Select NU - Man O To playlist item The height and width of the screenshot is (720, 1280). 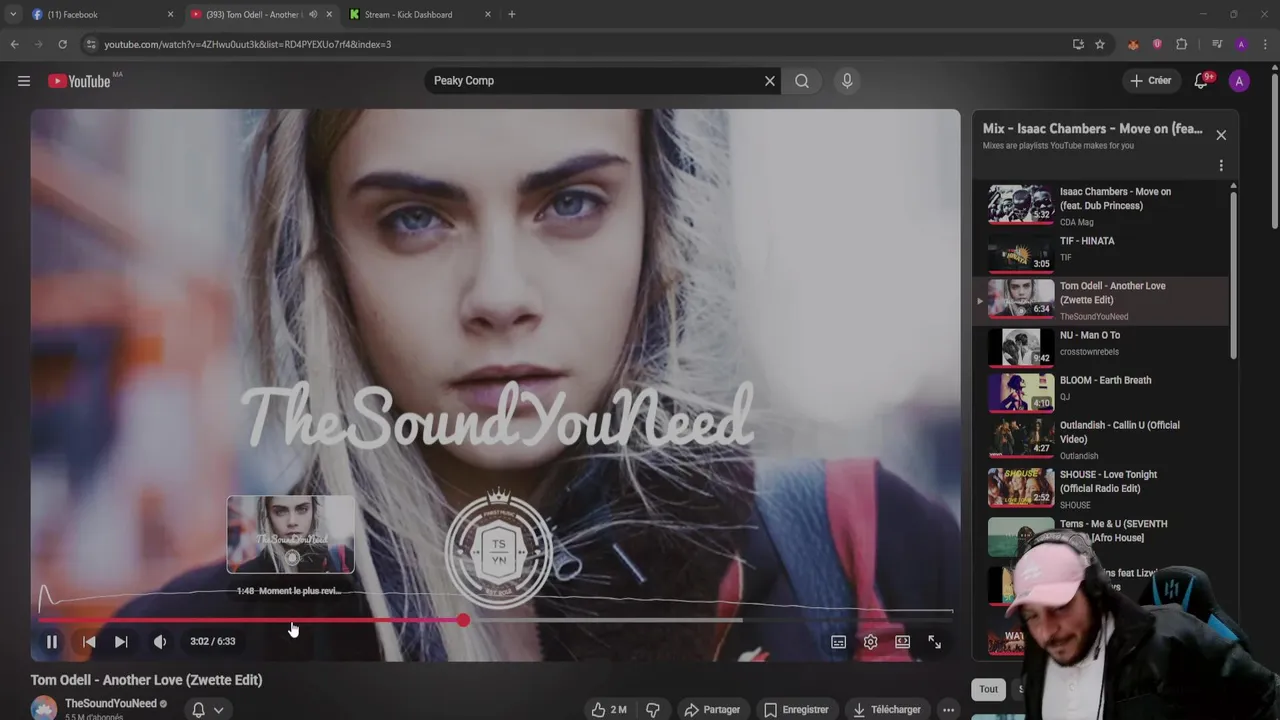(1100, 346)
